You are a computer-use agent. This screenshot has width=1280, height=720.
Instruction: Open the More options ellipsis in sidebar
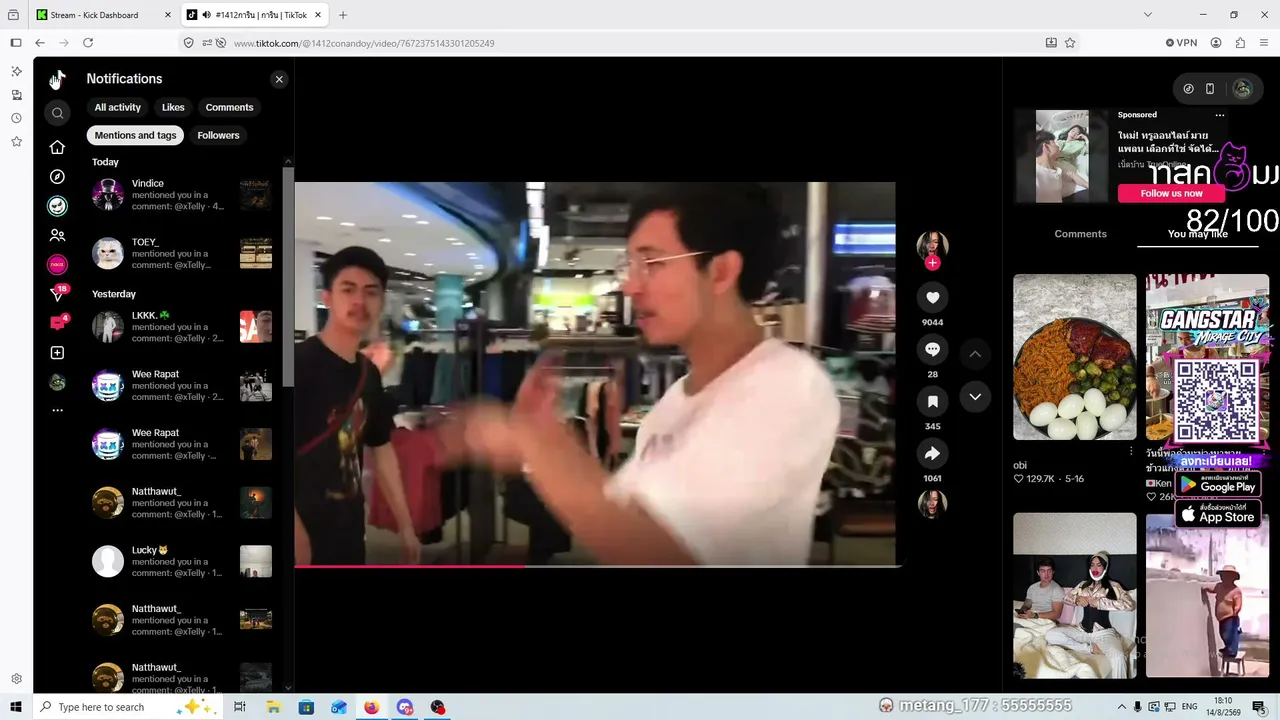tap(57, 411)
